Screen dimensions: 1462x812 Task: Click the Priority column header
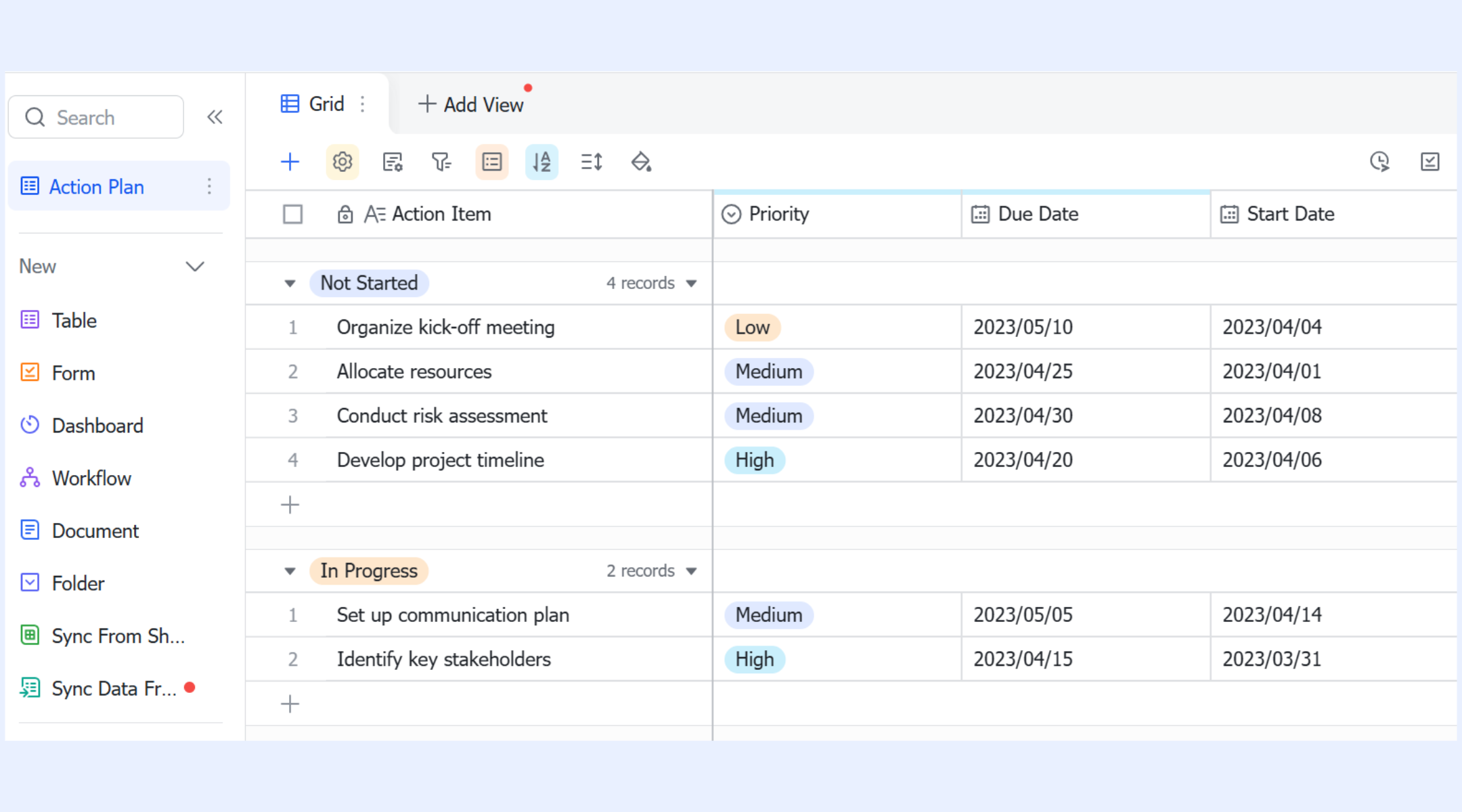pyautogui.click(x=837, y=214)
